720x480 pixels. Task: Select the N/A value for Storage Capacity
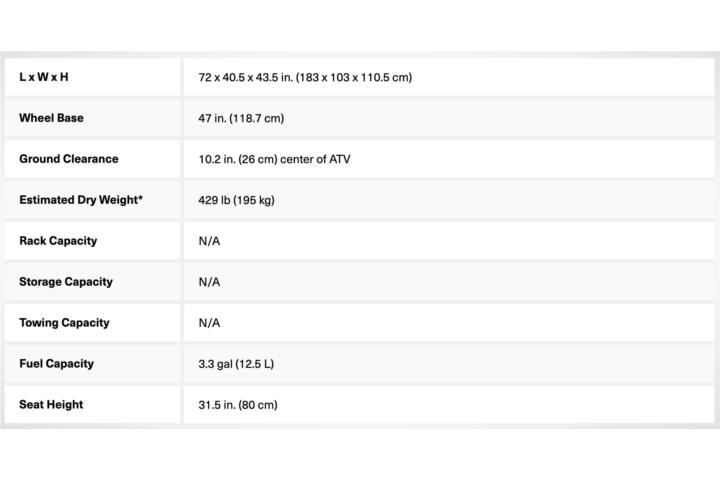tap(209, 282)
